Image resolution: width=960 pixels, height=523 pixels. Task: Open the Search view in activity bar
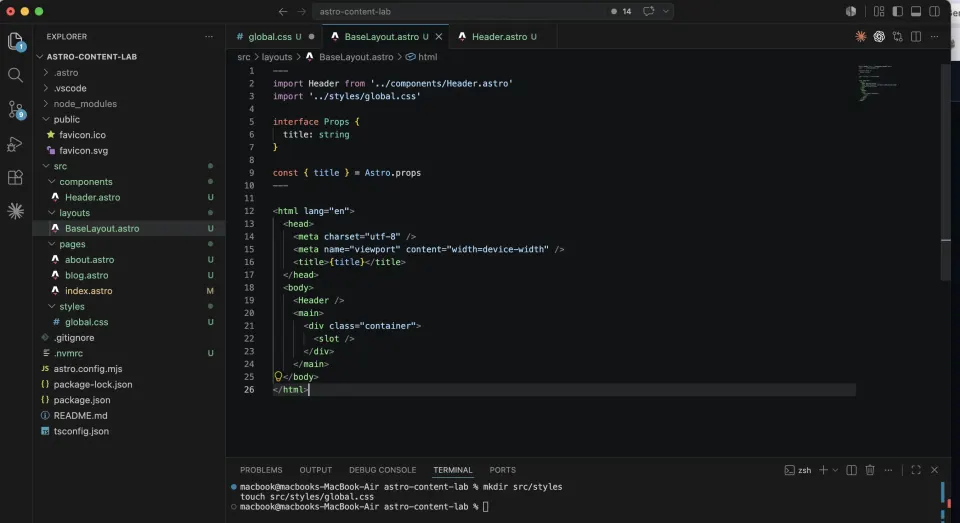click(x=15, y=75)
